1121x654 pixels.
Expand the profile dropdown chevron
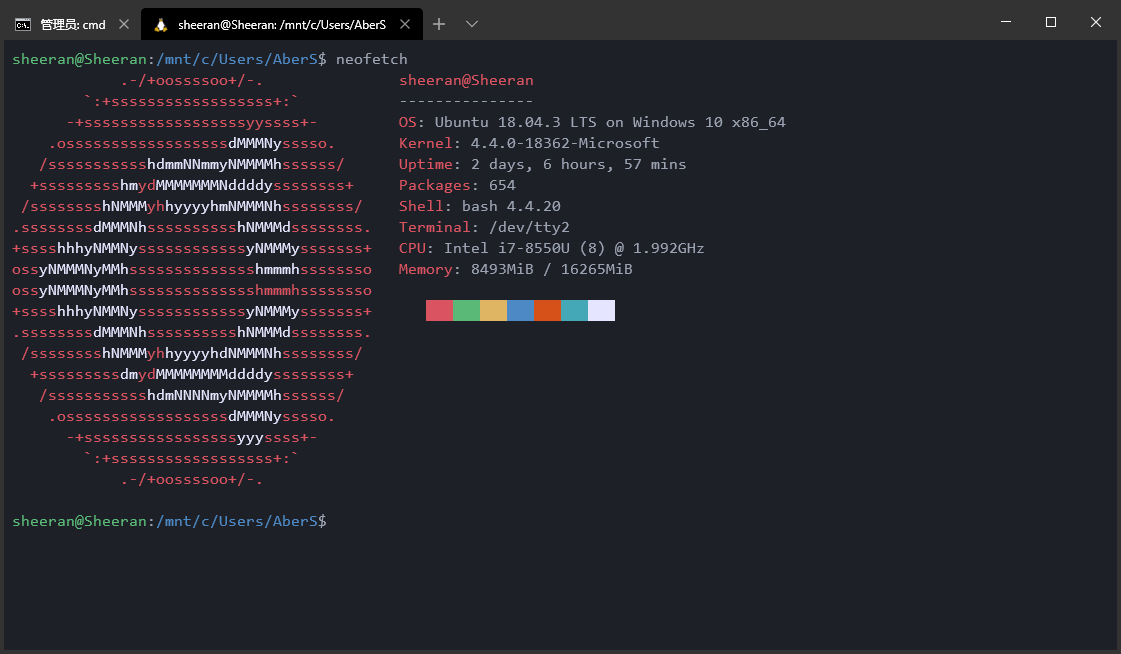coord(472,23)
